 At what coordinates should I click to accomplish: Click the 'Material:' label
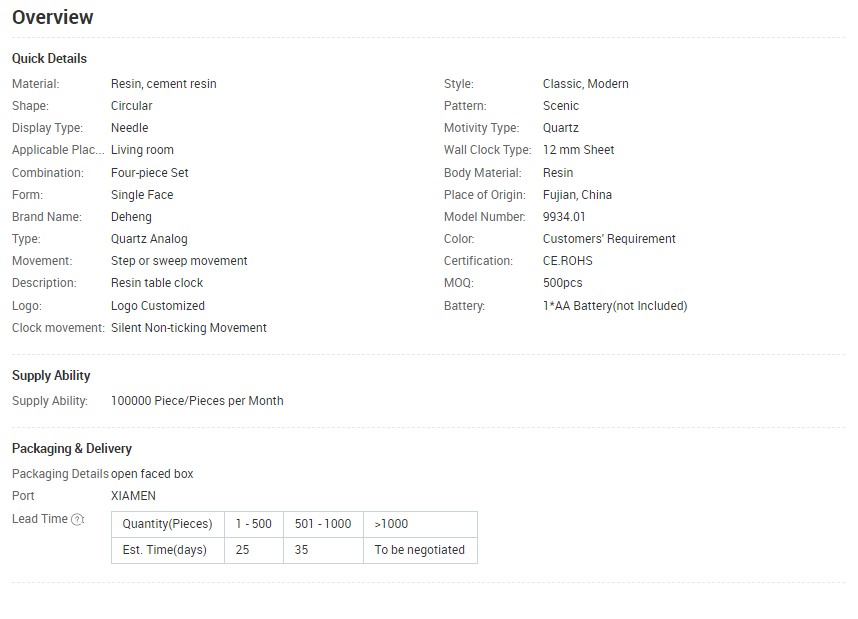pos(36,84)
